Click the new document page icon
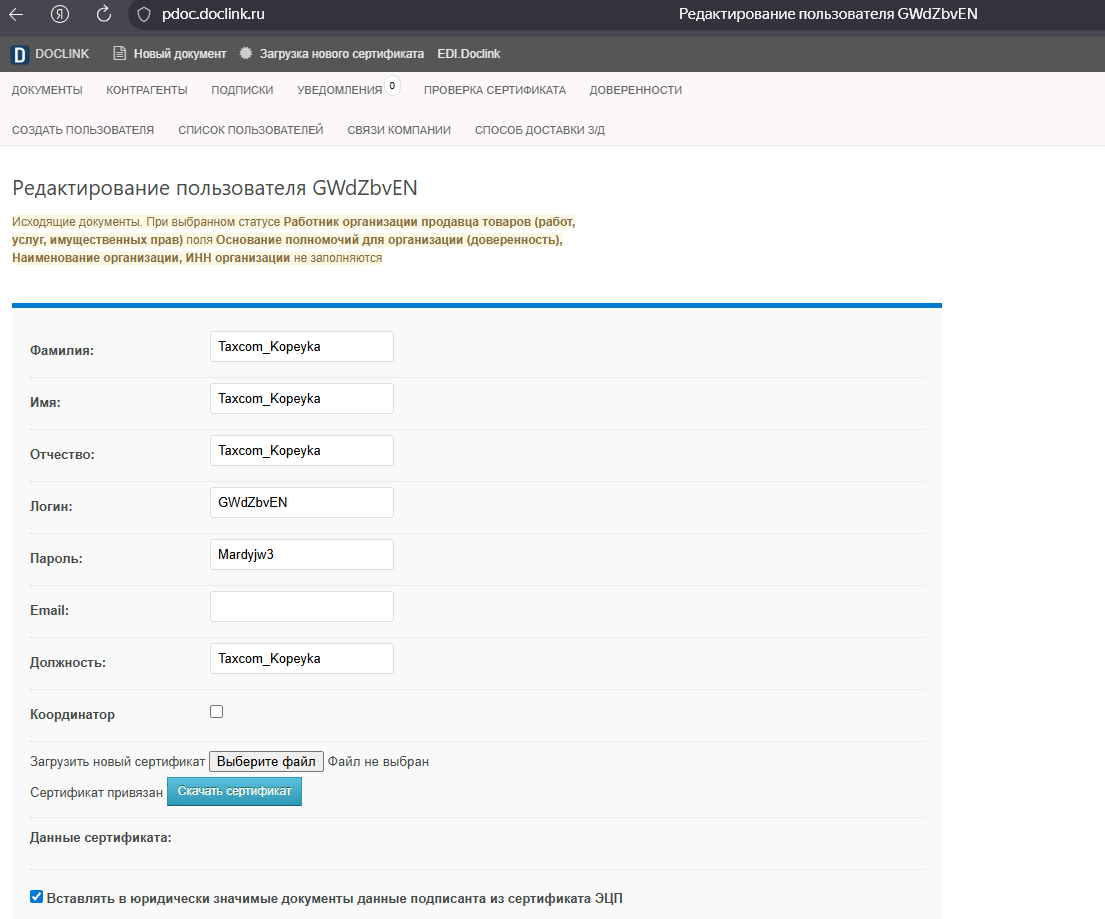 click(120, 54)
